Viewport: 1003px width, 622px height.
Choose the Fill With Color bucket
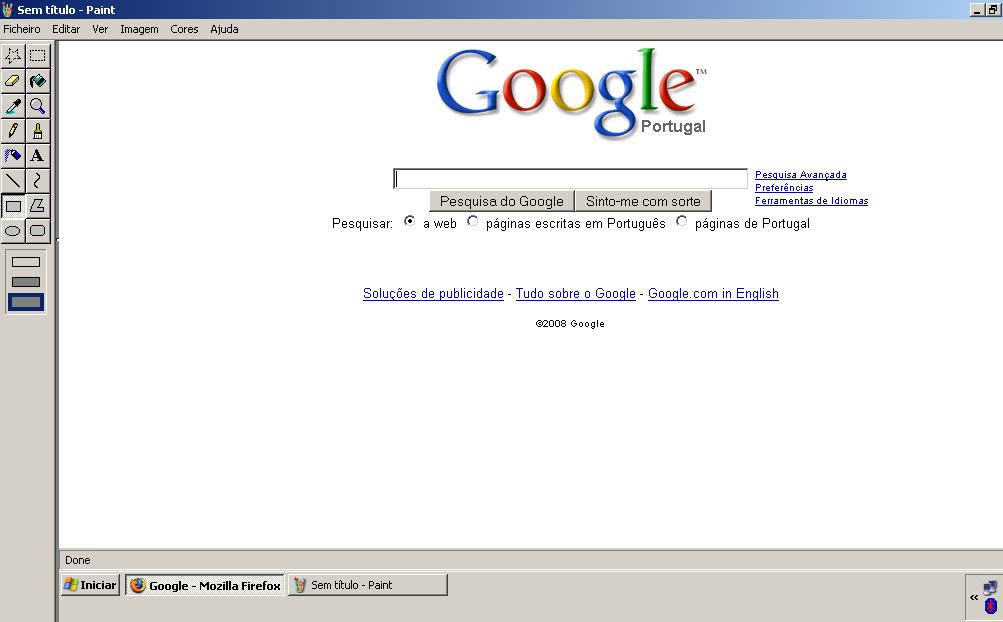(38, 81)
